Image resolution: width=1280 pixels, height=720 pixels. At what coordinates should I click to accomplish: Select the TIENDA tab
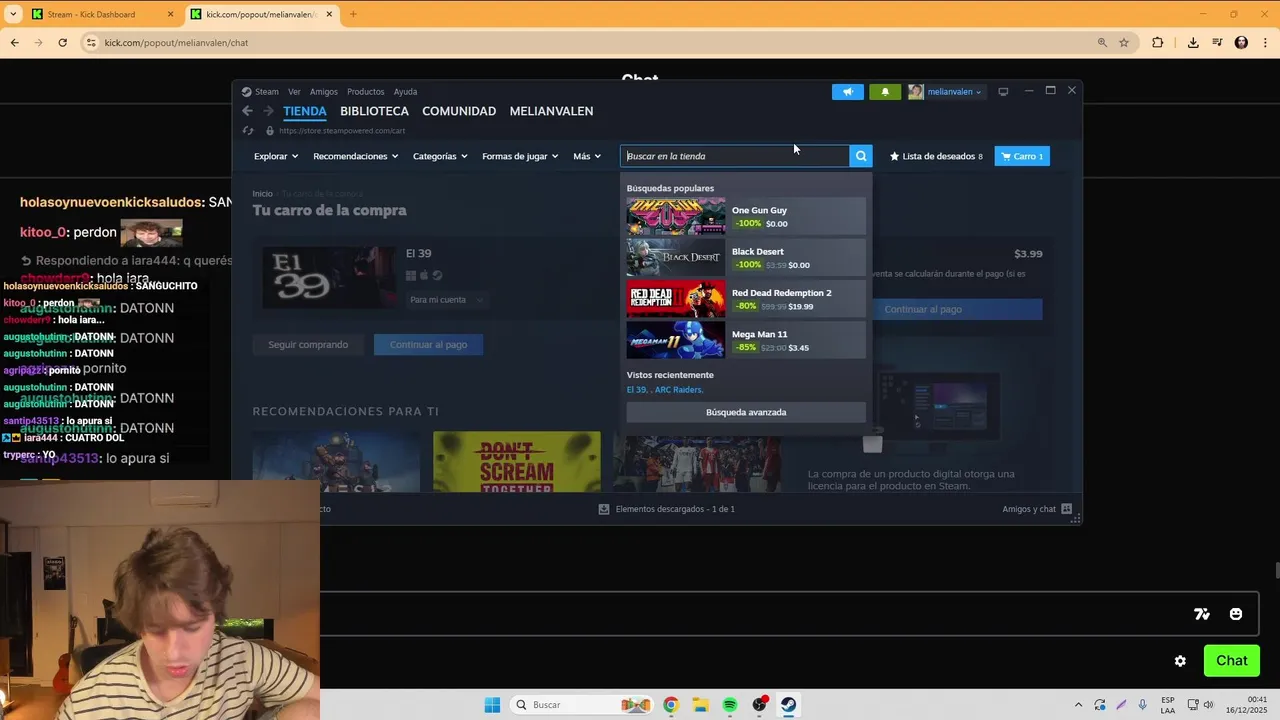[x=305, y=111]
